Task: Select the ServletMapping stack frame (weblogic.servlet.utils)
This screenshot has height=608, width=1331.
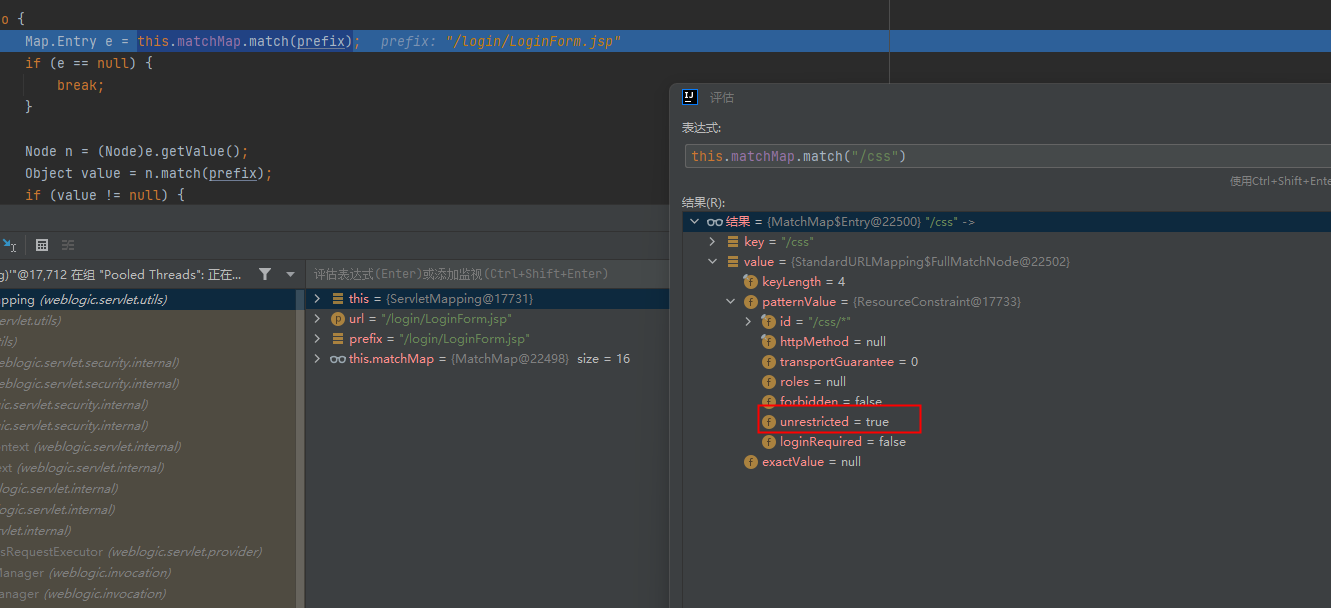Action: coord(148,299)
